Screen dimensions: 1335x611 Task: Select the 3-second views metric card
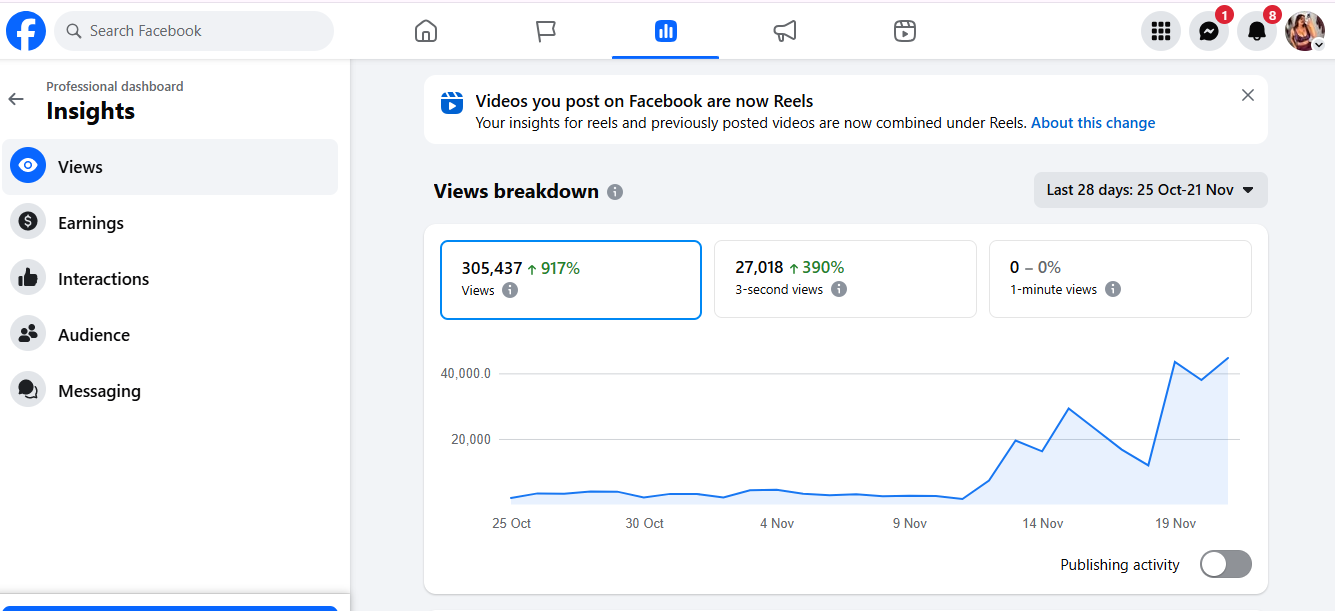point(844,279)
